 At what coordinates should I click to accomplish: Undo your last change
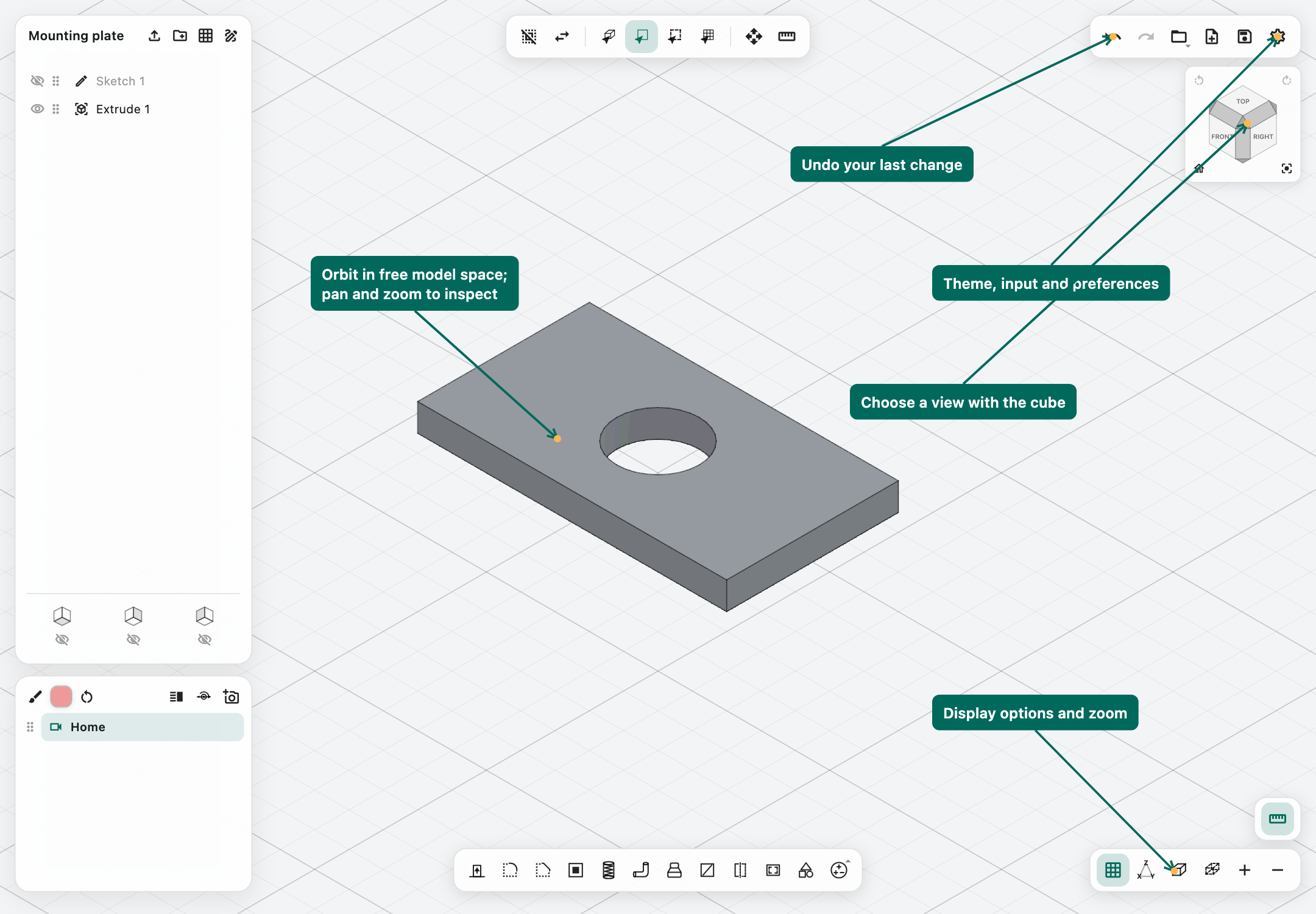click(1113, 37)
